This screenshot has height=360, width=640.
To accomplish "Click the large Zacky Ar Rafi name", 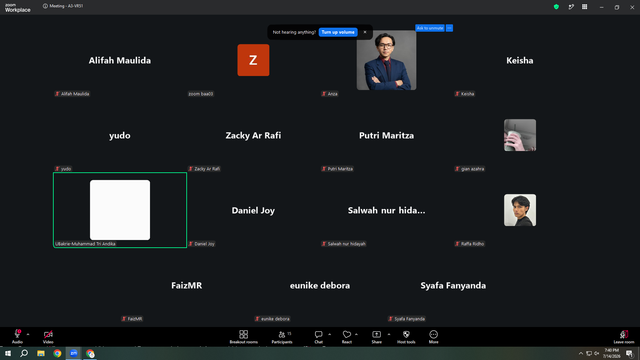I will coord(253,136).
